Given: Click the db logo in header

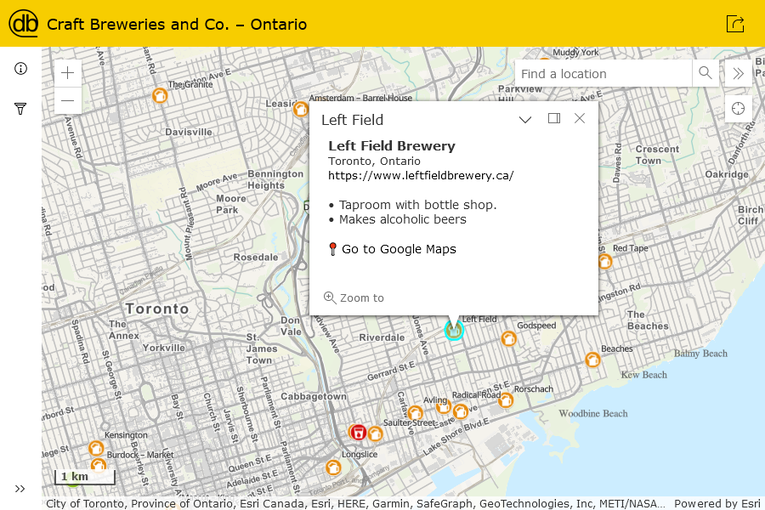Looking at the screenshot, I should click(x=23, y=23).
